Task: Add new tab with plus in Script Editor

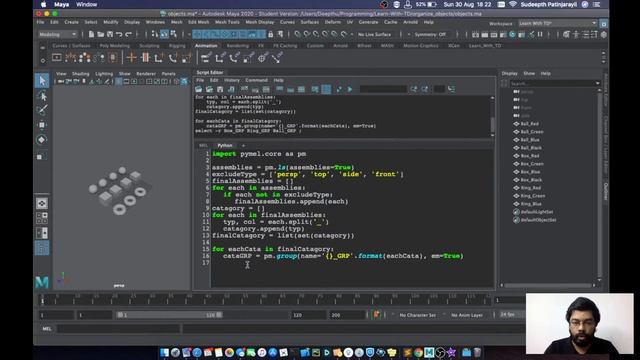Action: 243,145
